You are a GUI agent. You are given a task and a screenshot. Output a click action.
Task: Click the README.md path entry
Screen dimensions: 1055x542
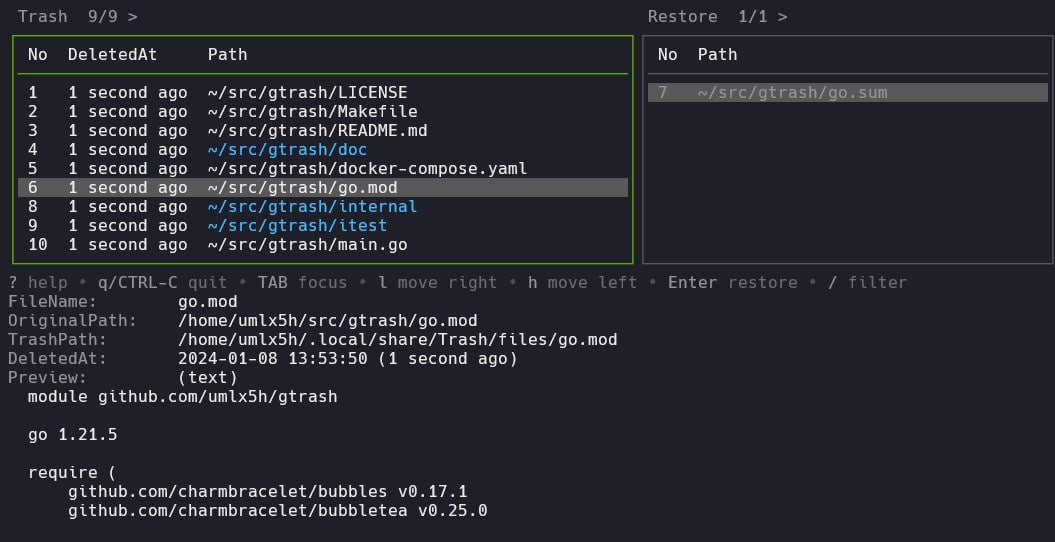tap(317, 130)
